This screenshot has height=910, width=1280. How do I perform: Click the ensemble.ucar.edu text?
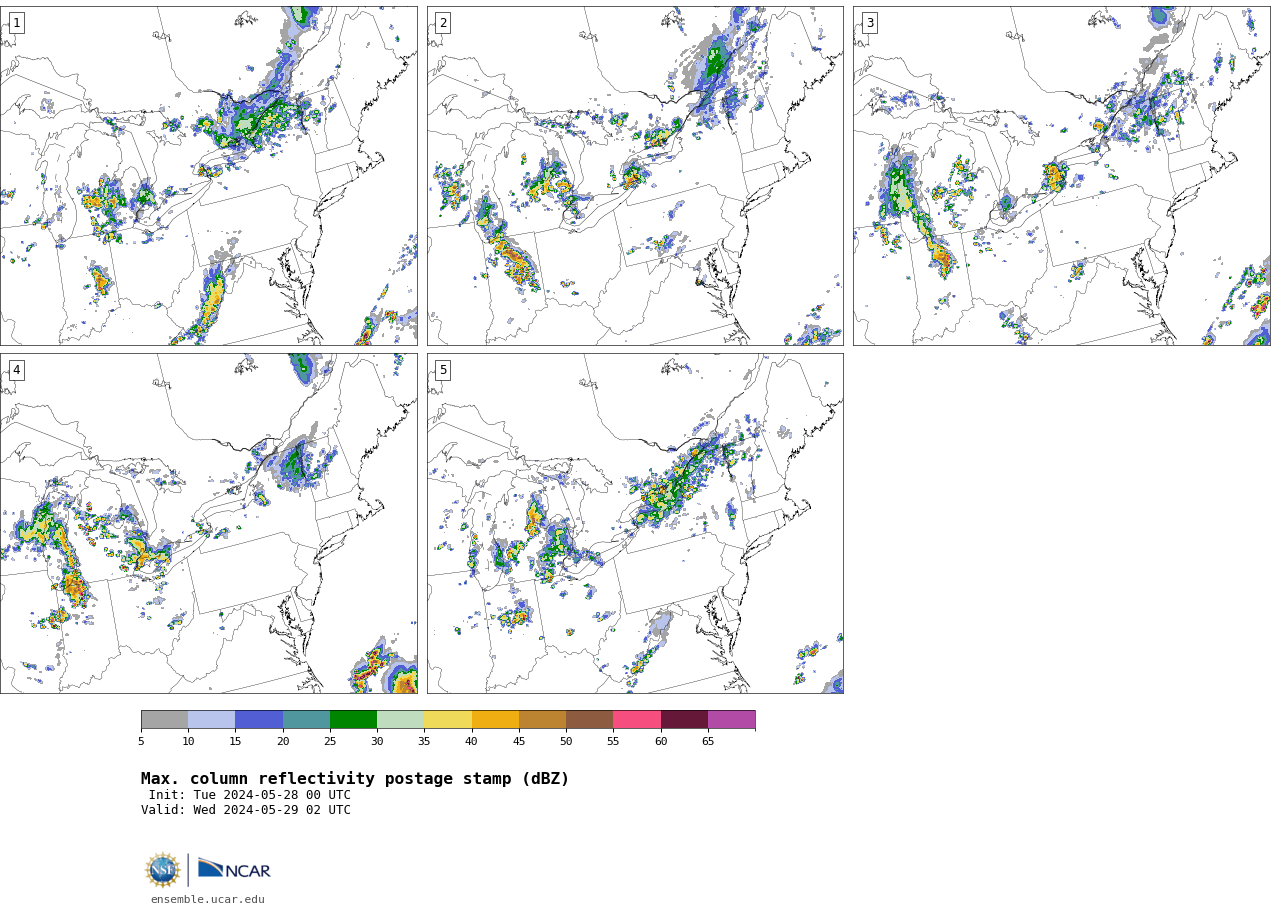click(208, 899)
